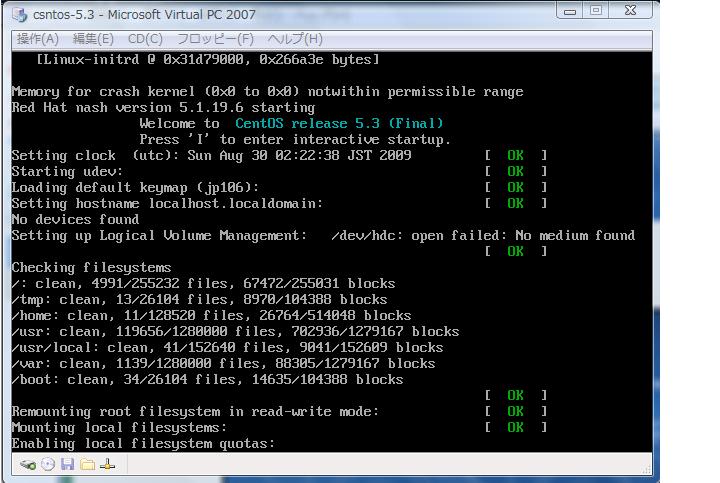Click the 'Checking filesystems' line in console
The height and width of the screenshot is (483, 720).
point(91,267)
